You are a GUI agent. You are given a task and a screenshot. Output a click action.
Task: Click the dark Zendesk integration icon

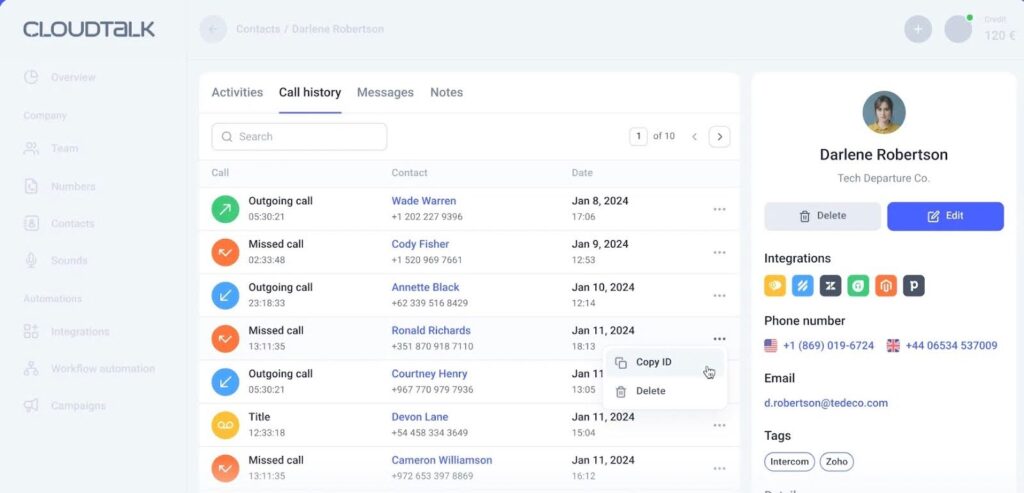point(830,286)
